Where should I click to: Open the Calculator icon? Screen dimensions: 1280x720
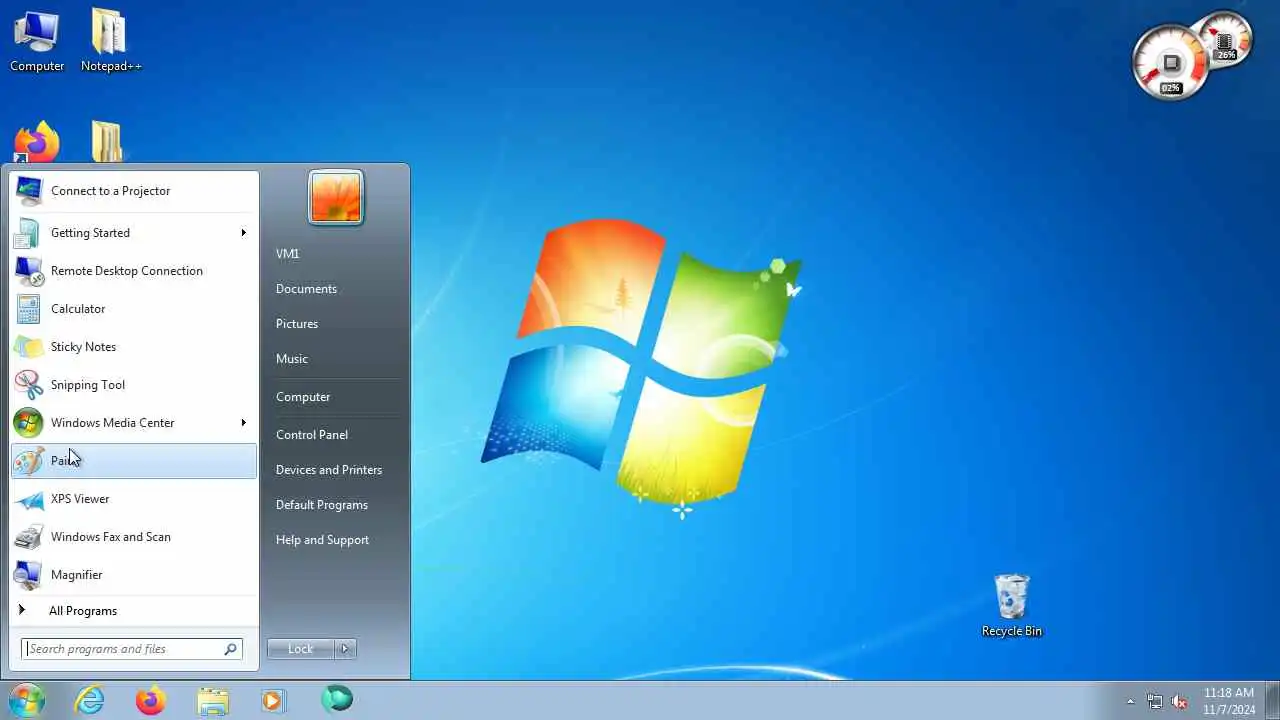[28, 309]
